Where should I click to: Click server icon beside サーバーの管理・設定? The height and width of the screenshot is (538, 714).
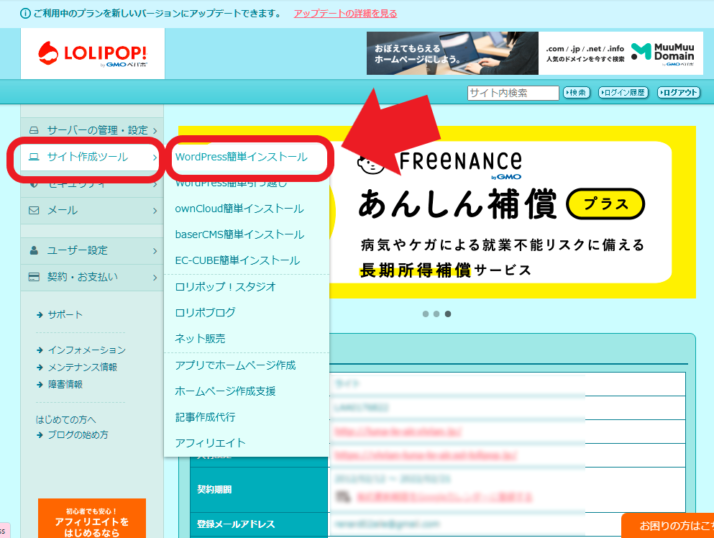34,130
